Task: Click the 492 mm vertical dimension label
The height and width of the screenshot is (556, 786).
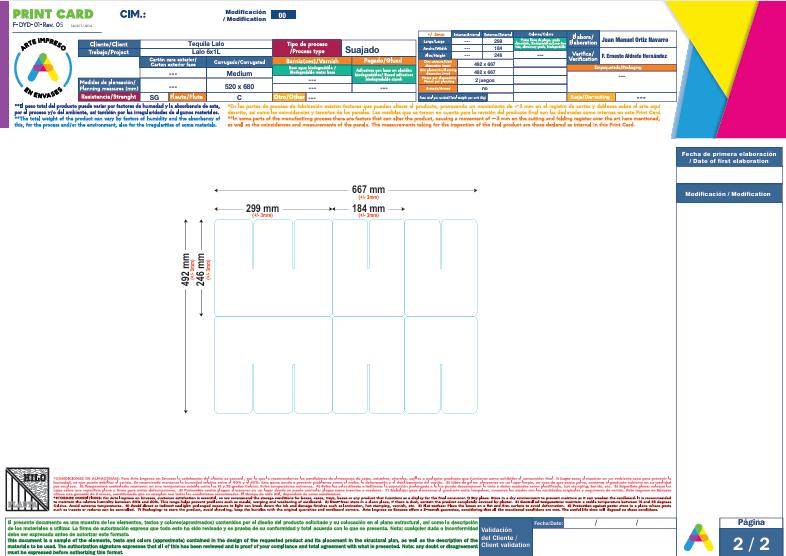Action: [186, 270]
